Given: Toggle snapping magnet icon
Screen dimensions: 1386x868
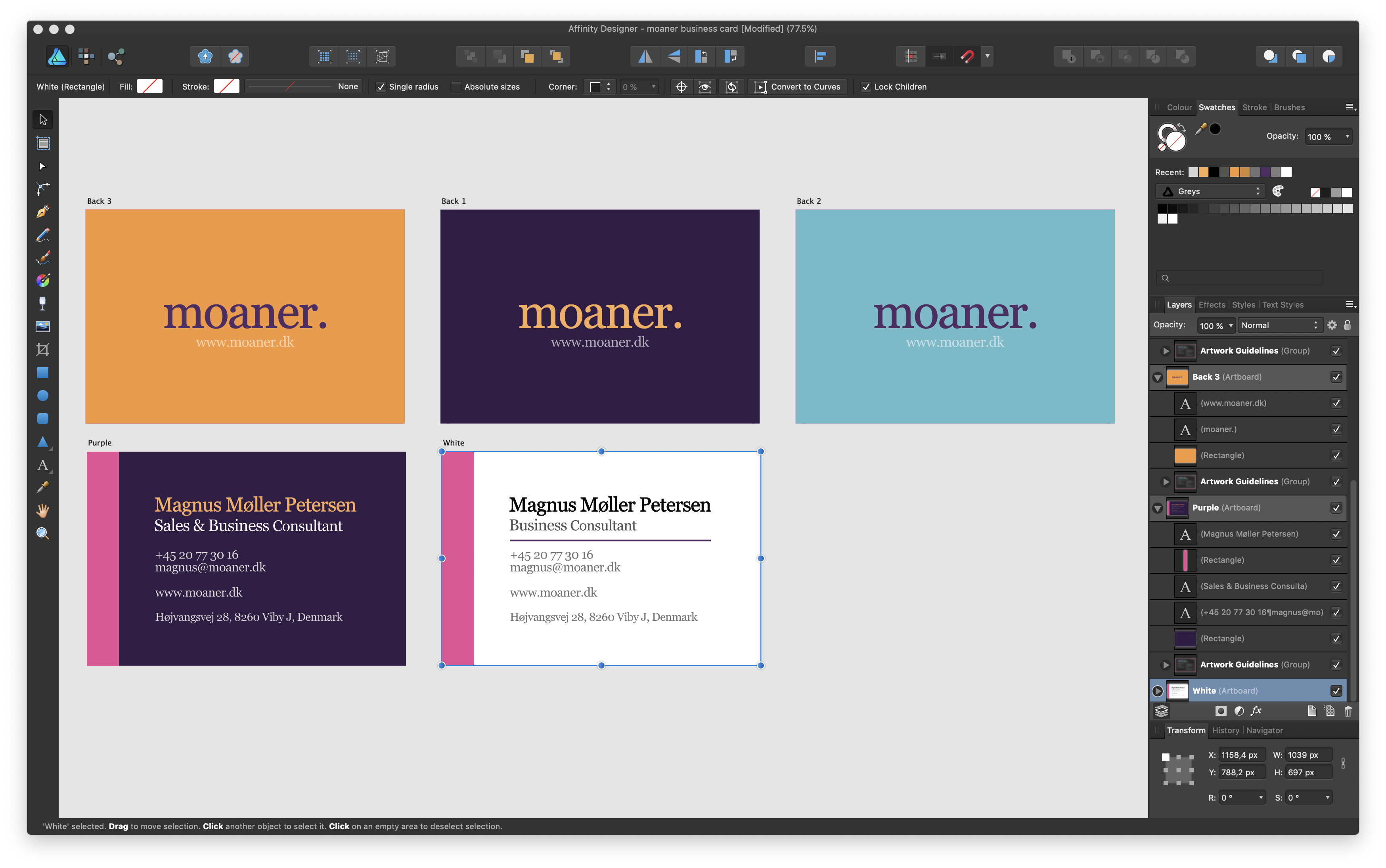Looking at the screenshot, I should 967,56.
